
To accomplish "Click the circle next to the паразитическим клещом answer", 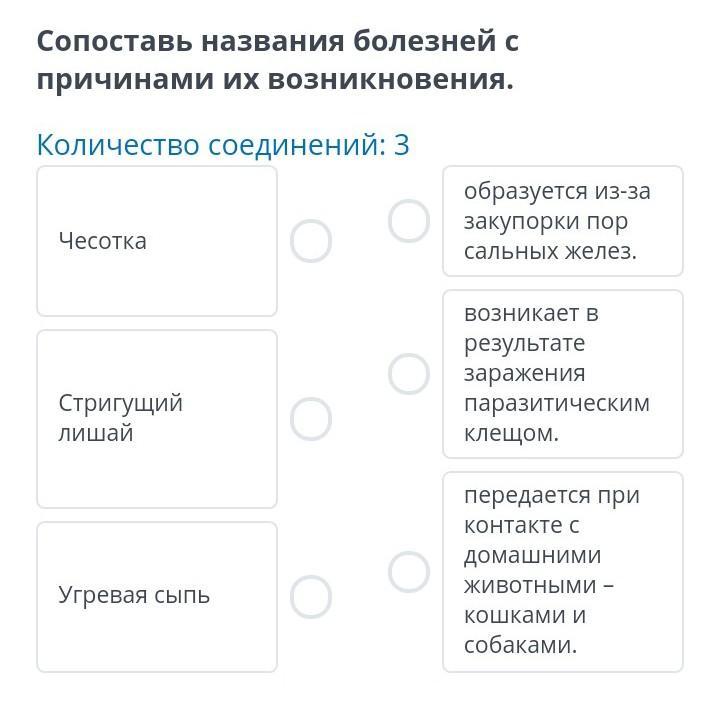I will pyautogui.click(x=409, y=374).
